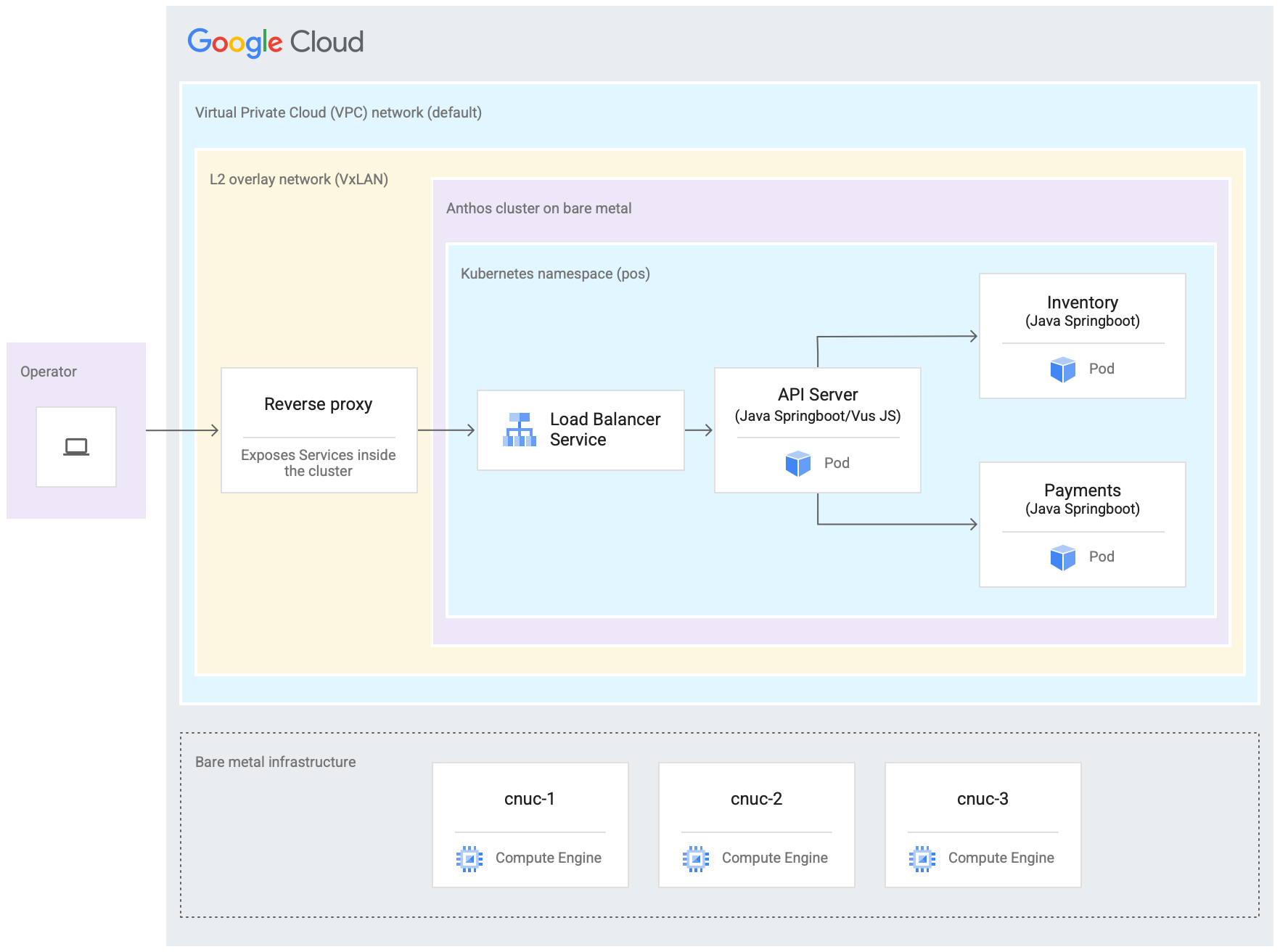Click the laptop icon in the Operator box
The height and width of the screenshot is (952, 1280).
point(76,447)
